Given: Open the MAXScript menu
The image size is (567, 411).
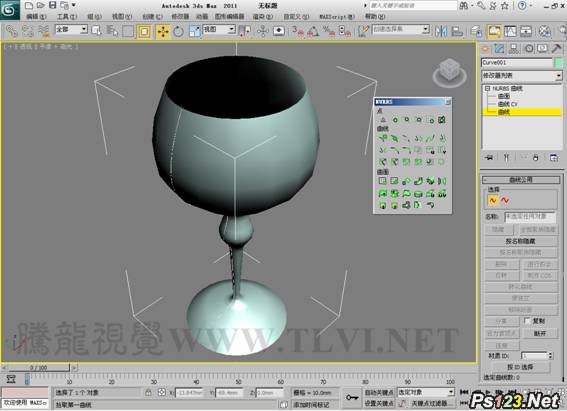Looking at the screenshot, I should click(x=337, y=17).
